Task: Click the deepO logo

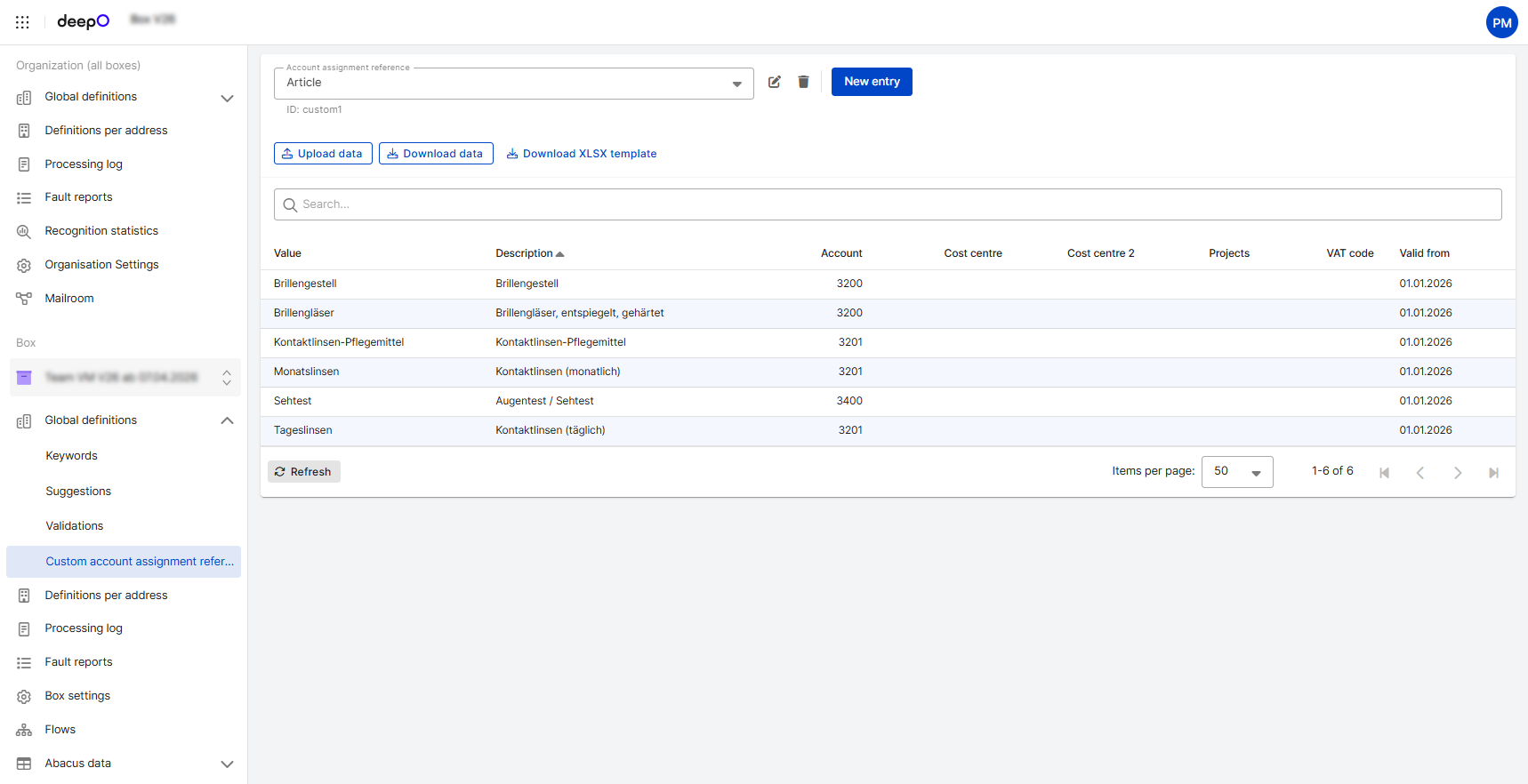Action: (84, 21)
